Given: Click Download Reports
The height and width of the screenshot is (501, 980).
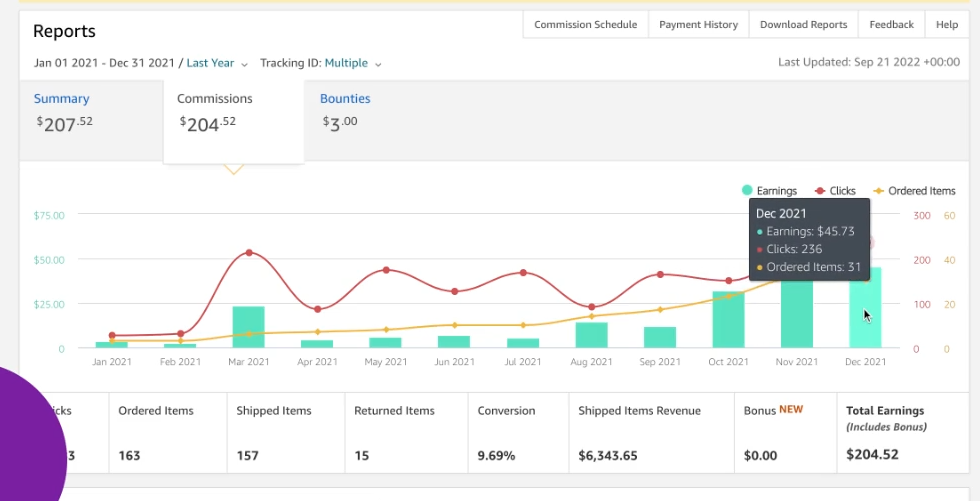Looking at the screenshot, I should [x=803, y=25].
